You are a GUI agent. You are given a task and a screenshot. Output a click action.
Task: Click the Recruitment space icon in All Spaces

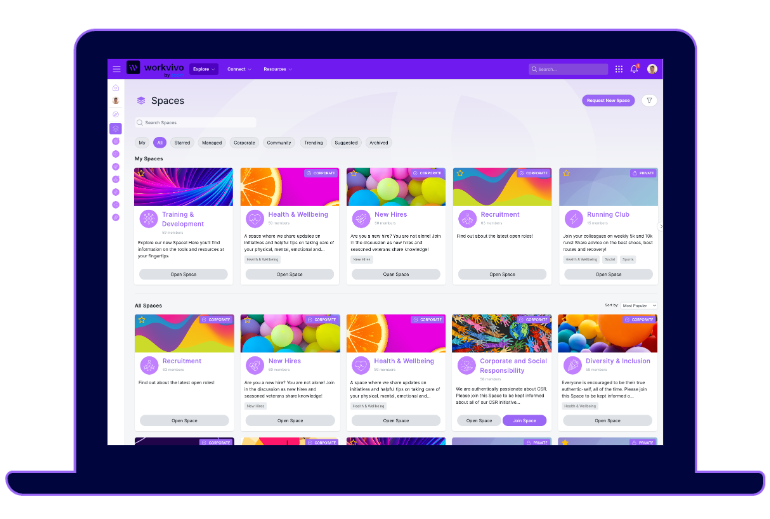click(147, 365)
